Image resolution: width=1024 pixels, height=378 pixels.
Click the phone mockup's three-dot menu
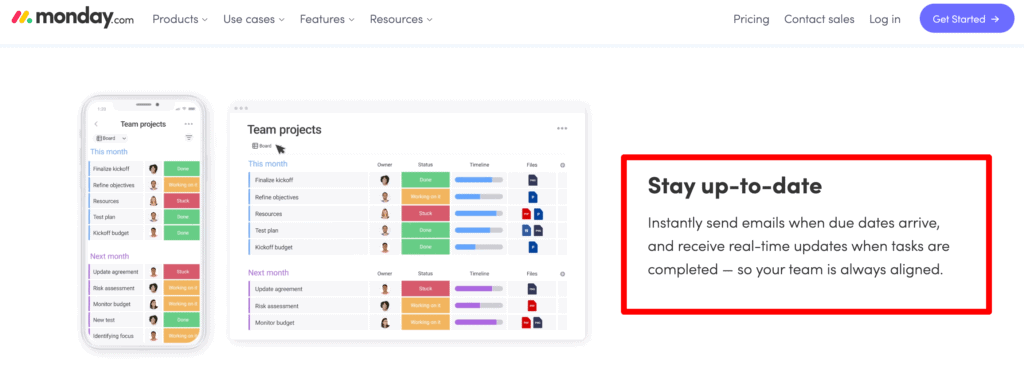click(x=189, y=124)
